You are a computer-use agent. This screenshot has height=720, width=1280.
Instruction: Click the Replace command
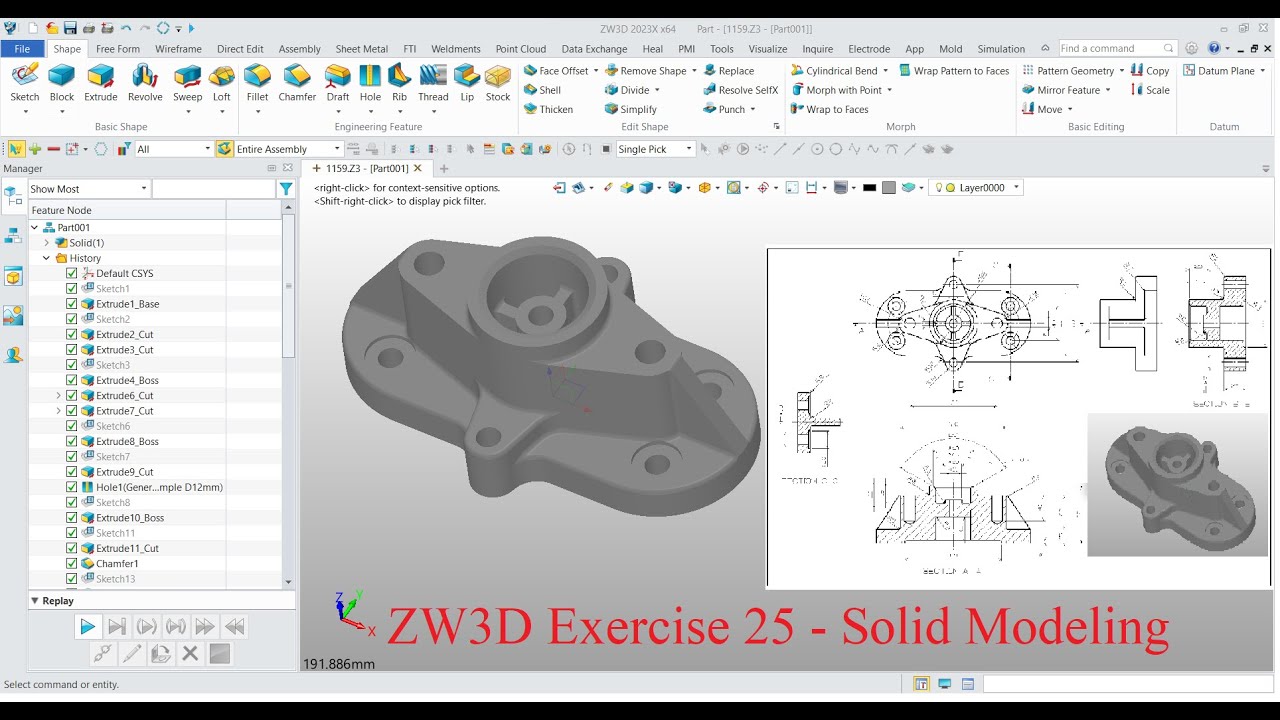tap(728, 71)
